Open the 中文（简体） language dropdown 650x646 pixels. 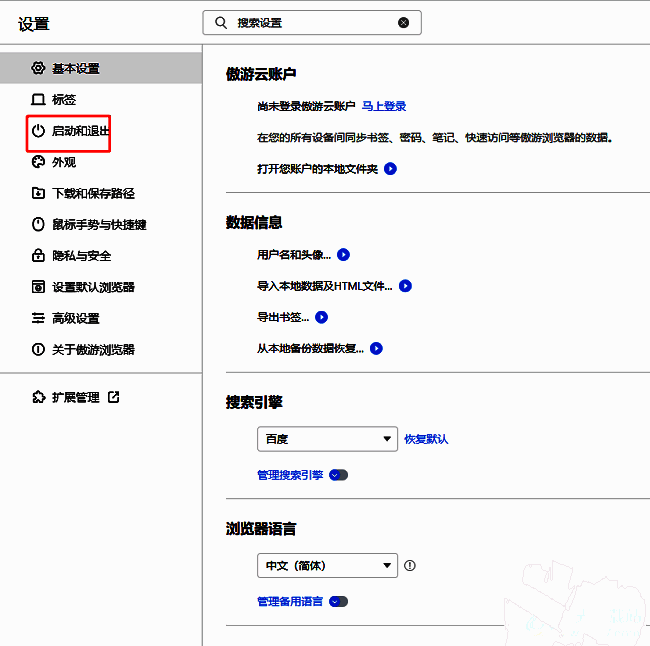tap(327, 566)
